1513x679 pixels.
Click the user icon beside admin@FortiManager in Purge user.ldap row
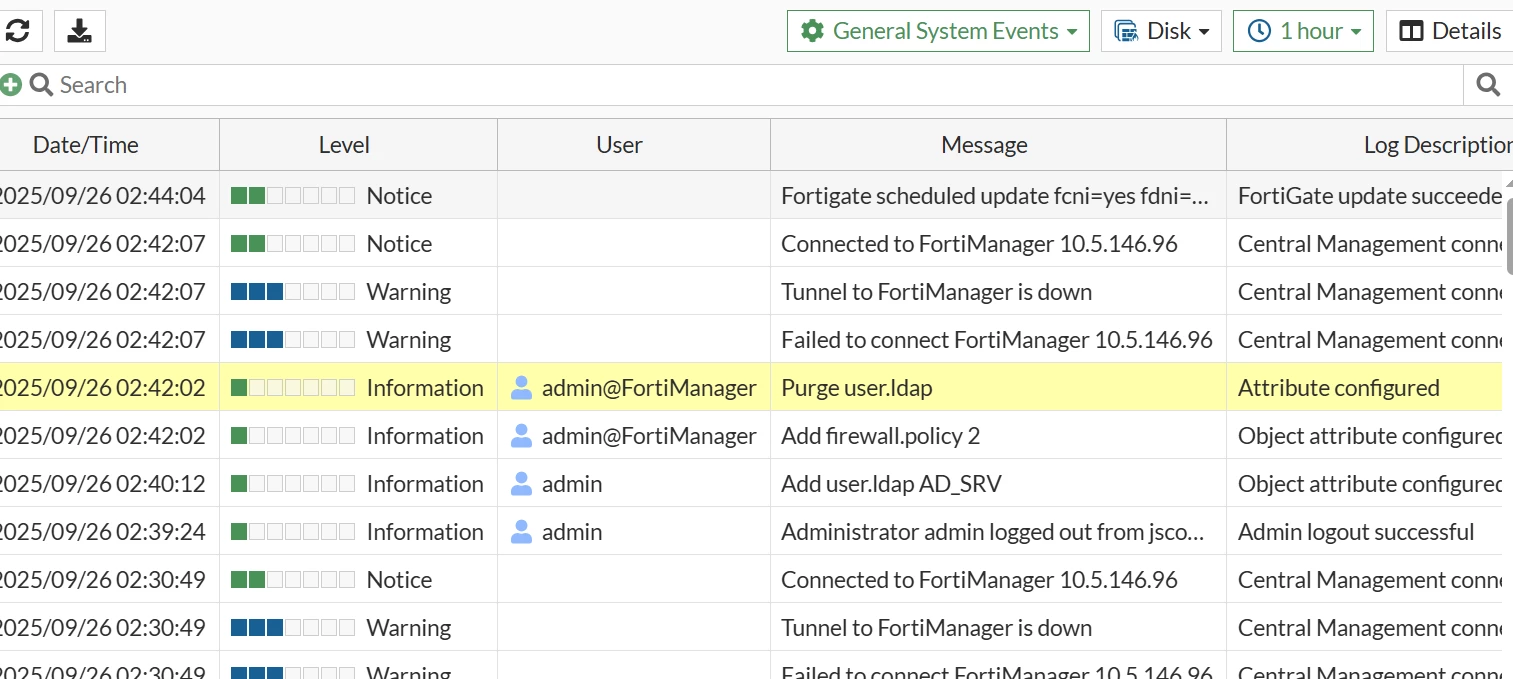[x=521, y=388]
